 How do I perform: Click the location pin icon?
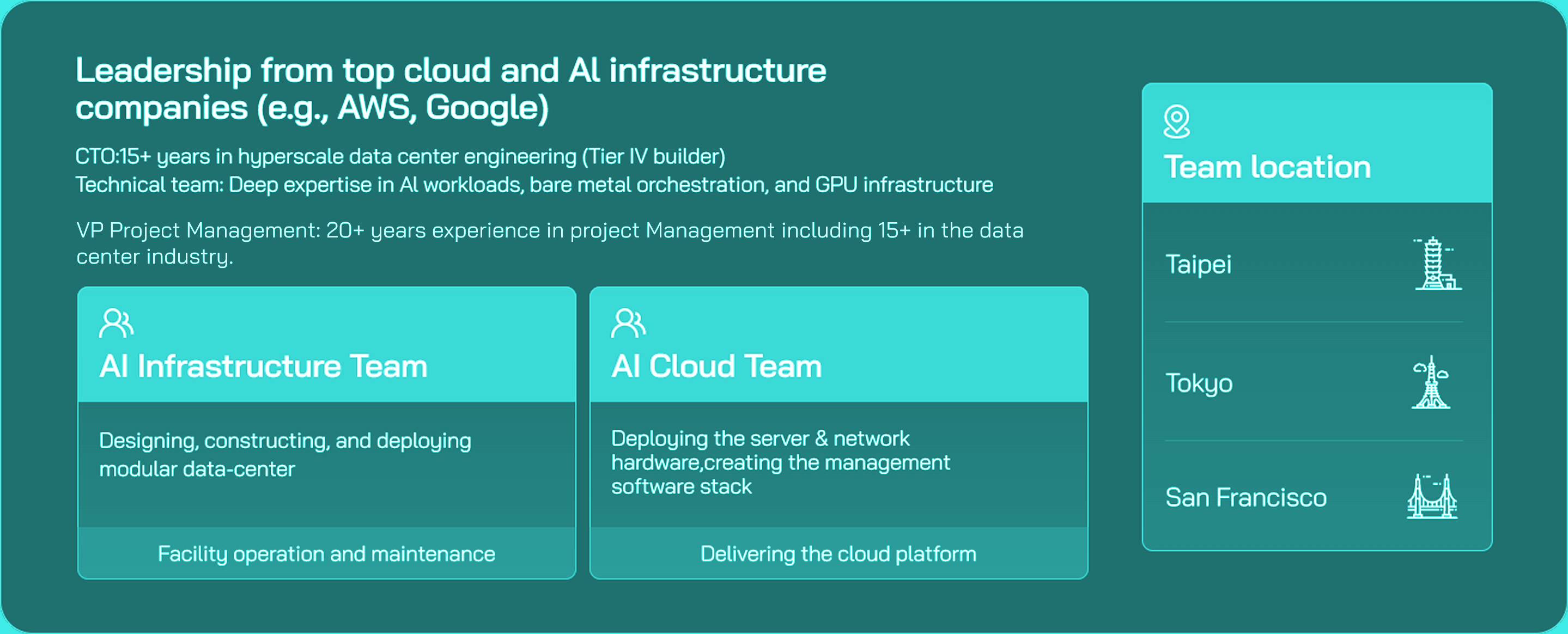1176,121
